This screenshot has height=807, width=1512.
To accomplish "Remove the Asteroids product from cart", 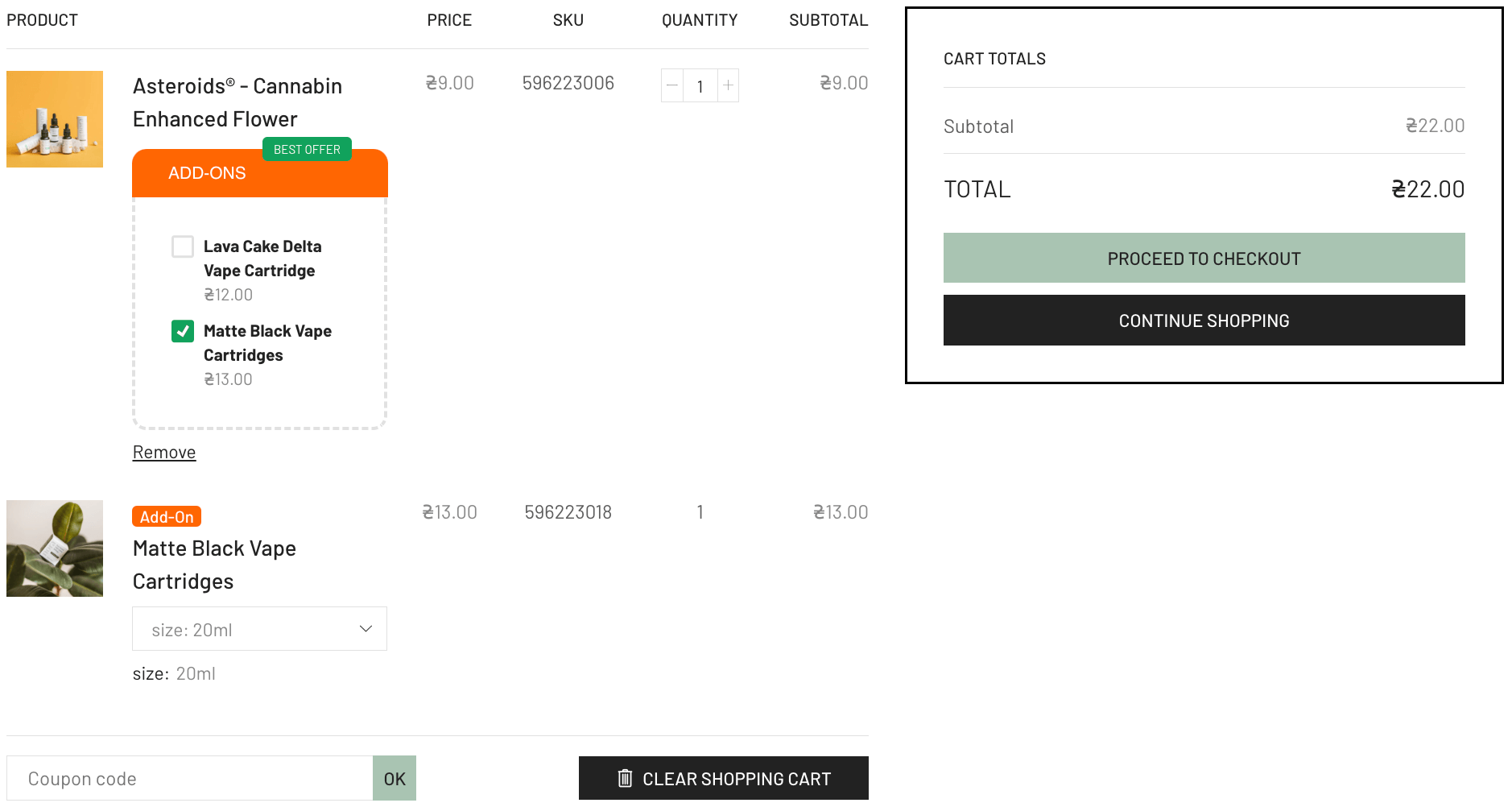I will tap(164, 453).
